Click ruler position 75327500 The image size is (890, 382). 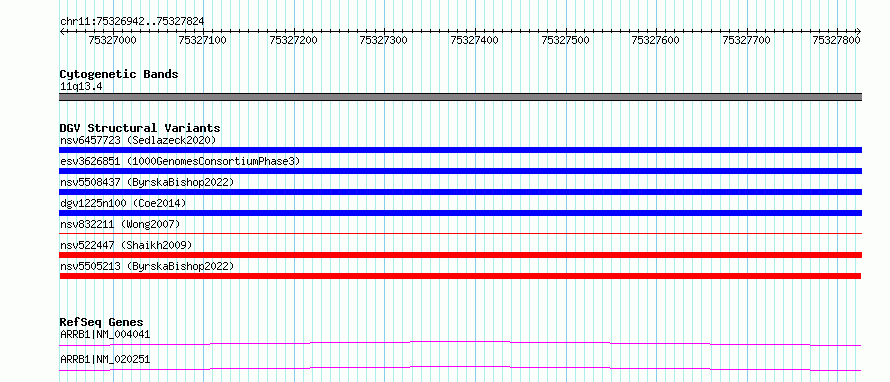565,40
